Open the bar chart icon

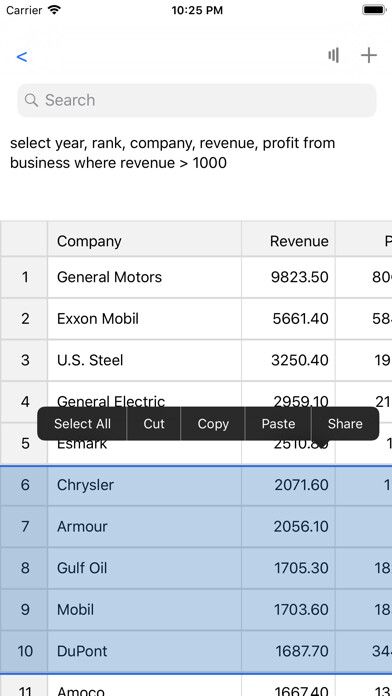coord(333,55)
